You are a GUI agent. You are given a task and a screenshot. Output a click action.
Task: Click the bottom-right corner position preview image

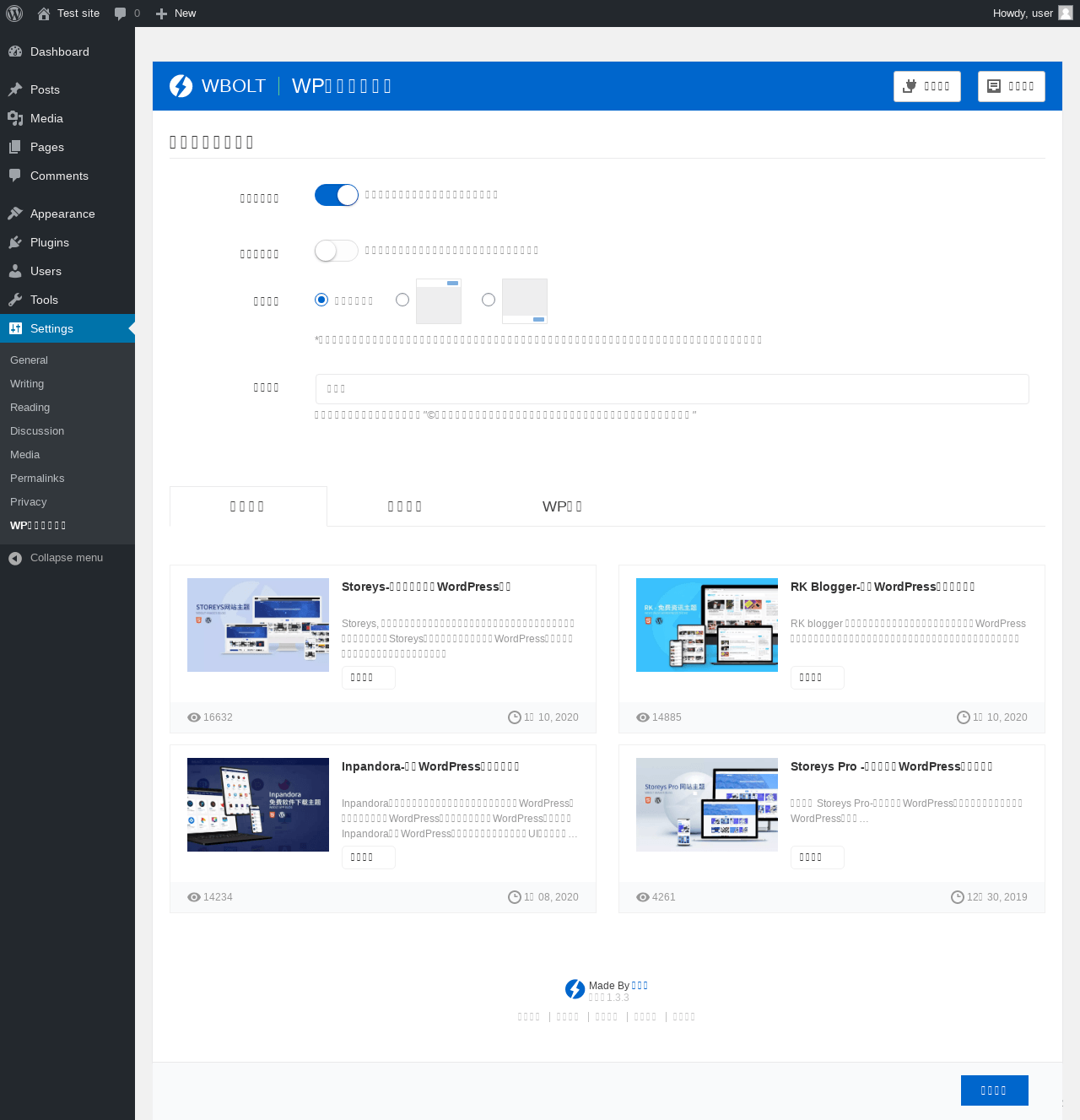(x=525, y=301)
